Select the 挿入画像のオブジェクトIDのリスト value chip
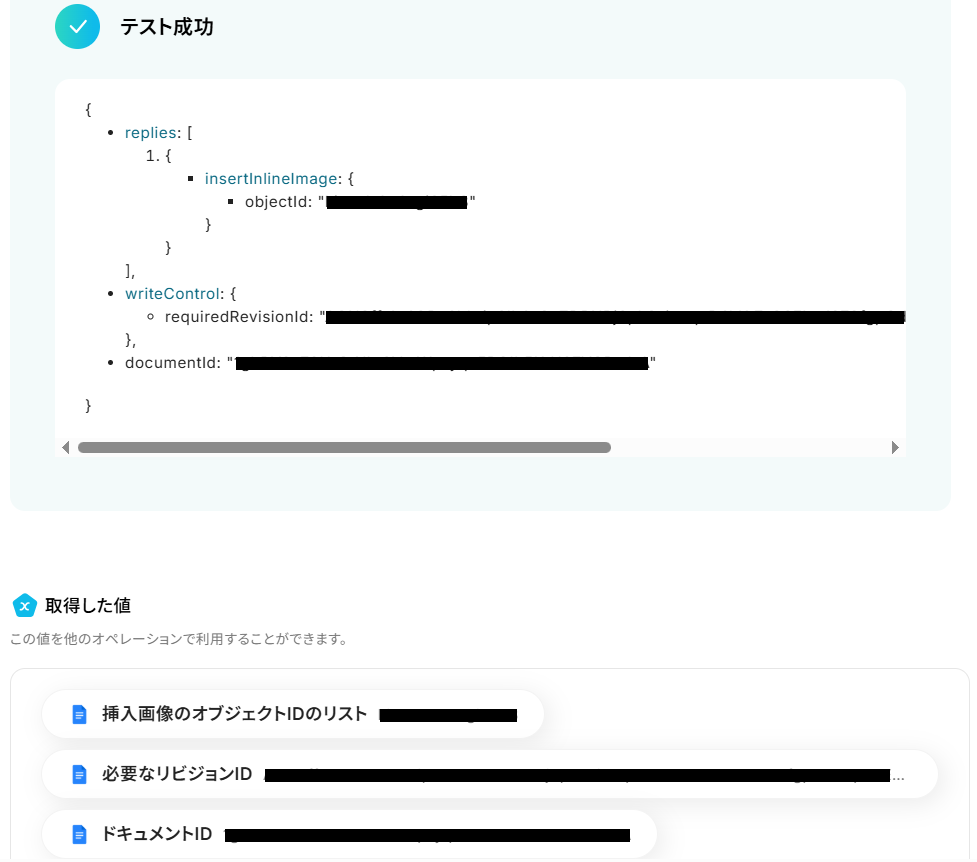Screen dimensions: 977x862 (293, 714)
